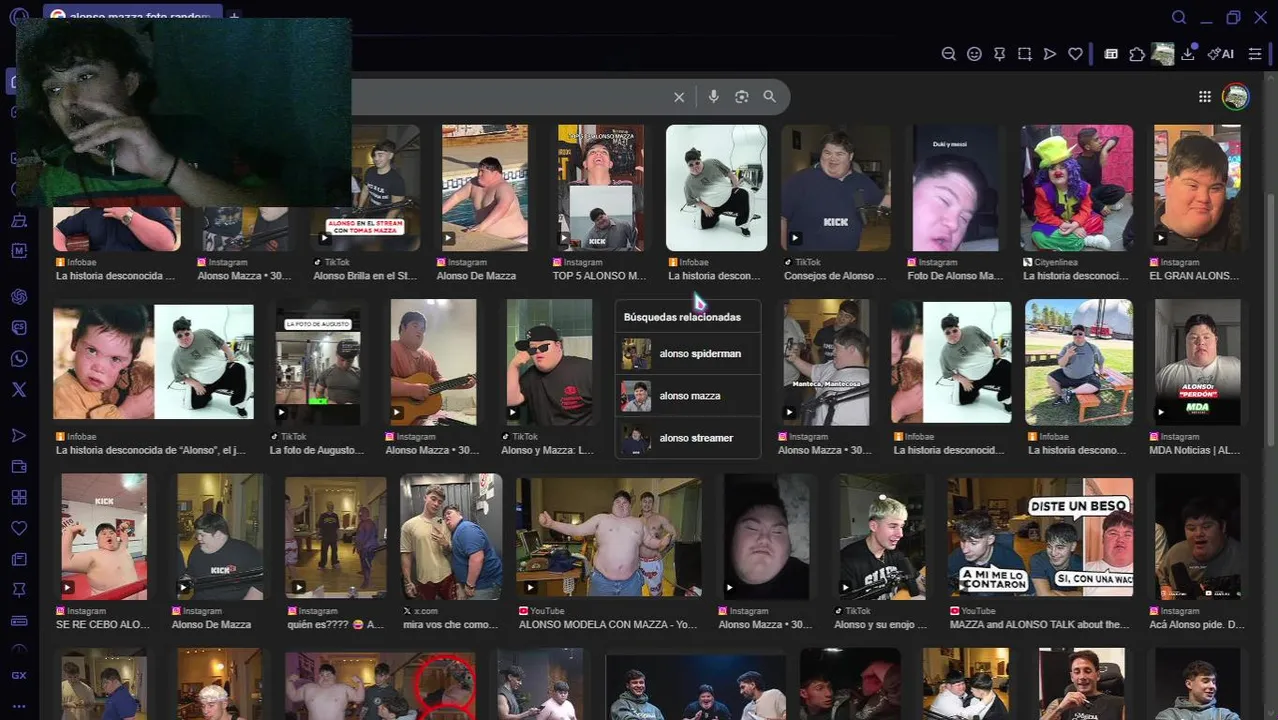Click the 'Búsquedas relacionadas' heading
Screen dimensions: 1278x720
[682, 317]
